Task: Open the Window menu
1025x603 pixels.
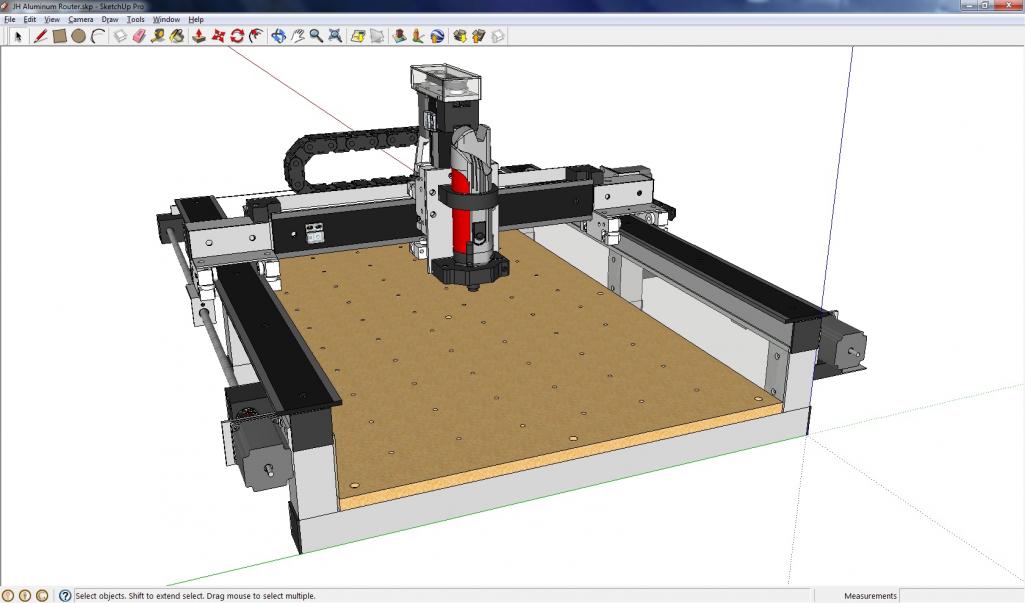Action: (x=166, y=19)
